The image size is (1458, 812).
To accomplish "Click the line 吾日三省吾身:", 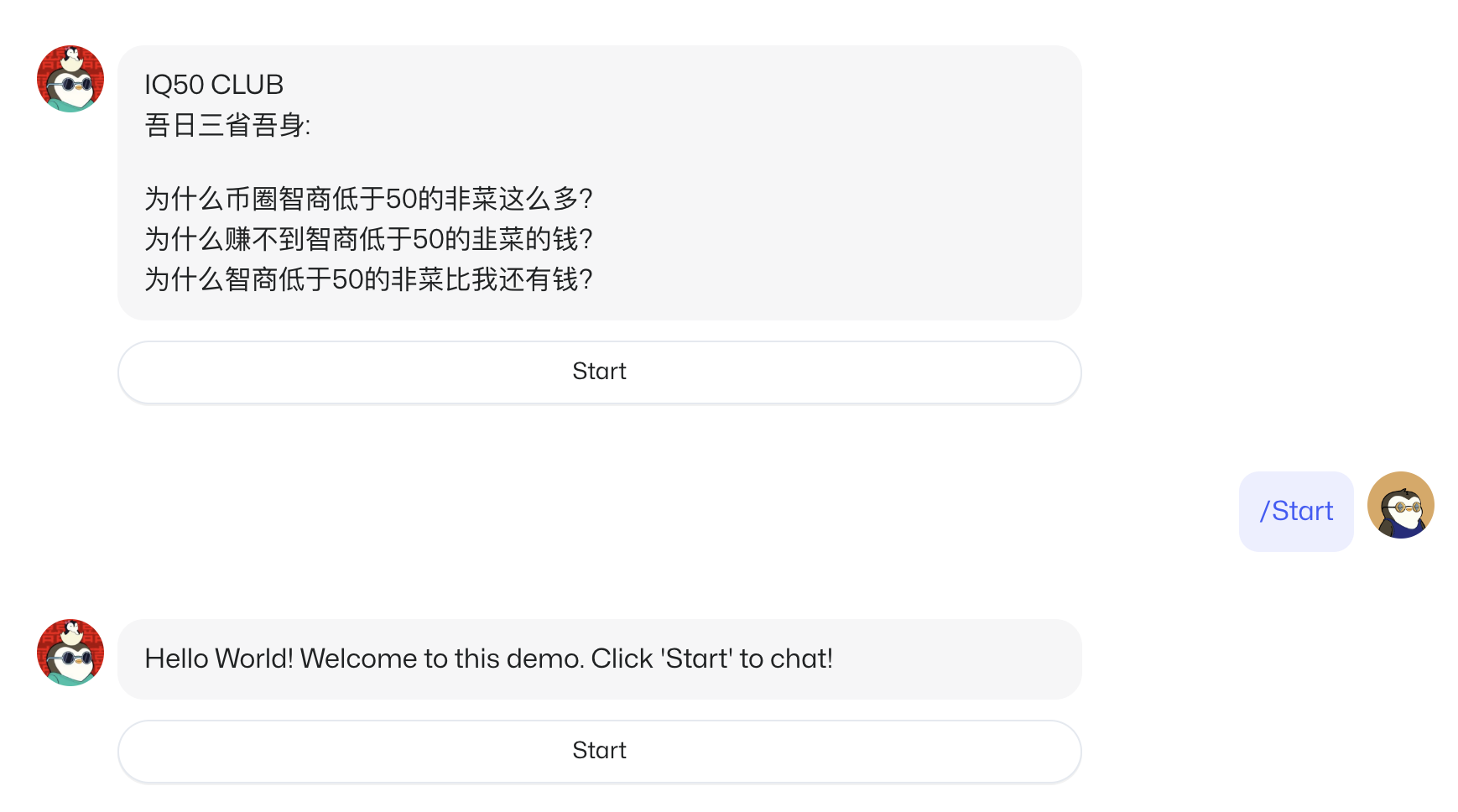I will point(227,125).
